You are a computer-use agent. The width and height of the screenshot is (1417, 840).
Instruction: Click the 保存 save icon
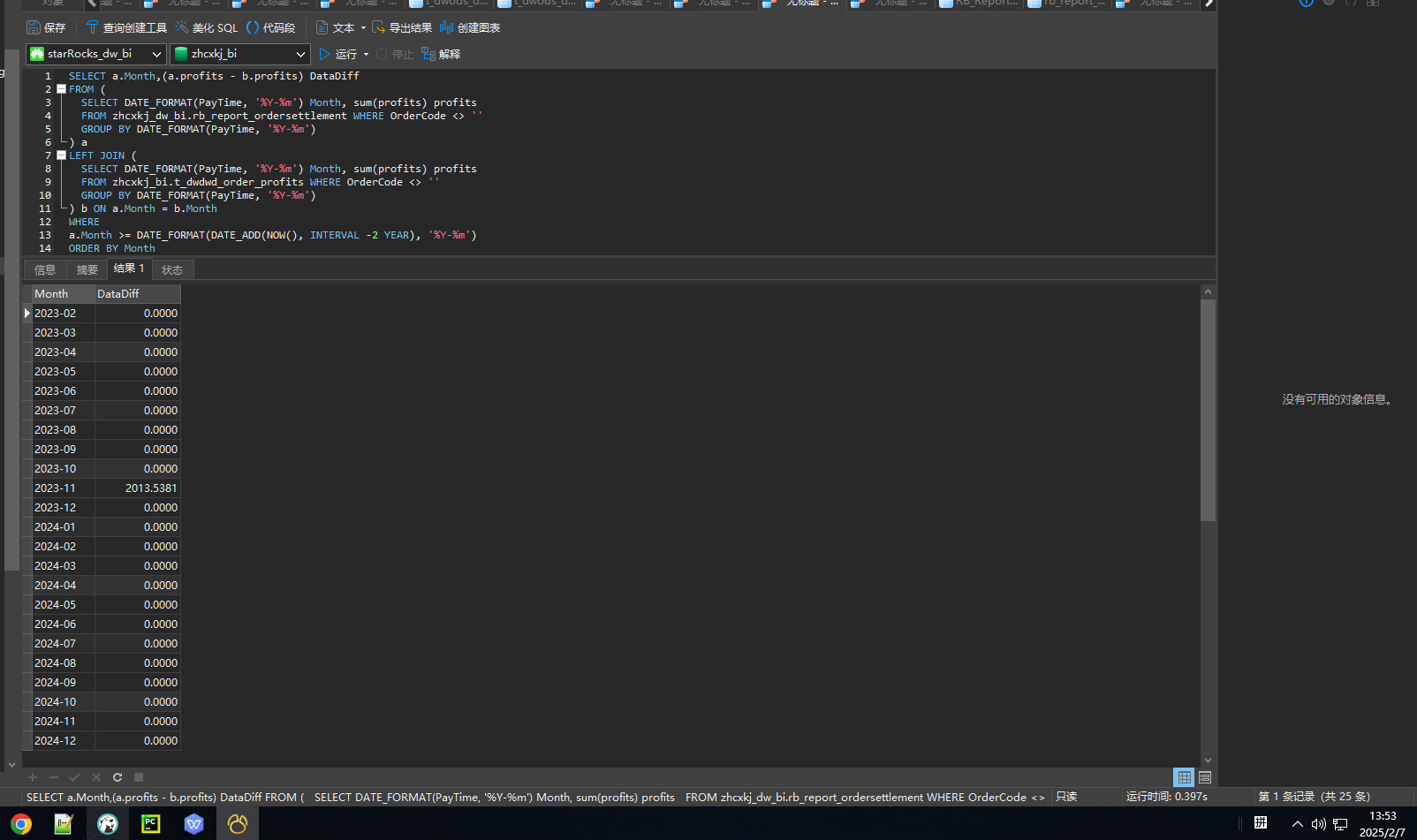tap(34, 27)
